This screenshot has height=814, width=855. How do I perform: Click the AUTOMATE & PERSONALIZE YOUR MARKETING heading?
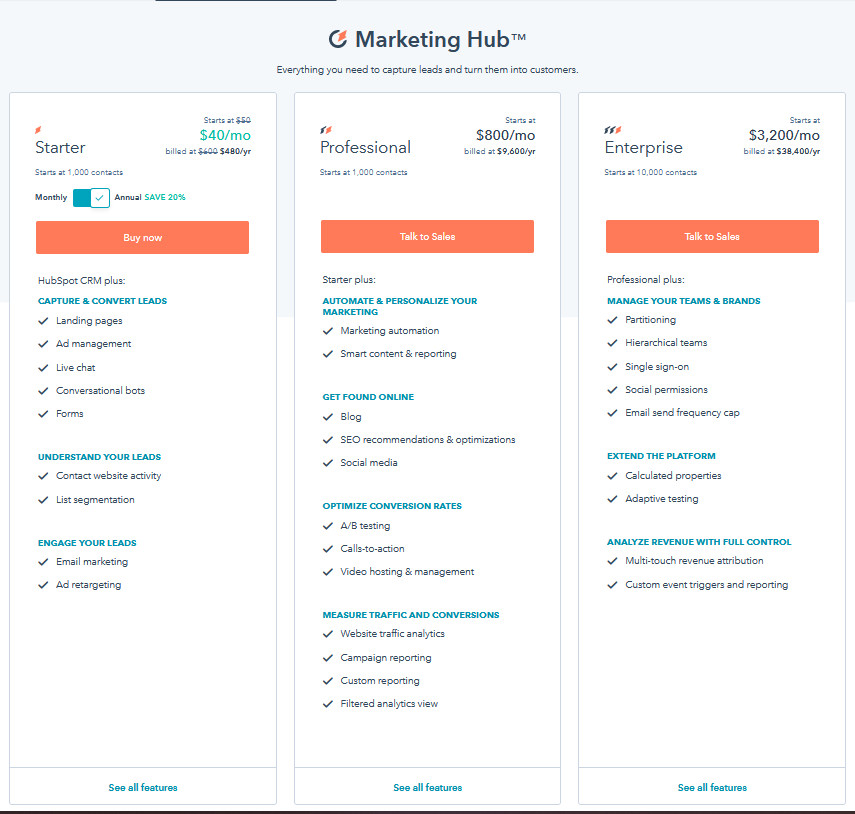click(400, 306)
